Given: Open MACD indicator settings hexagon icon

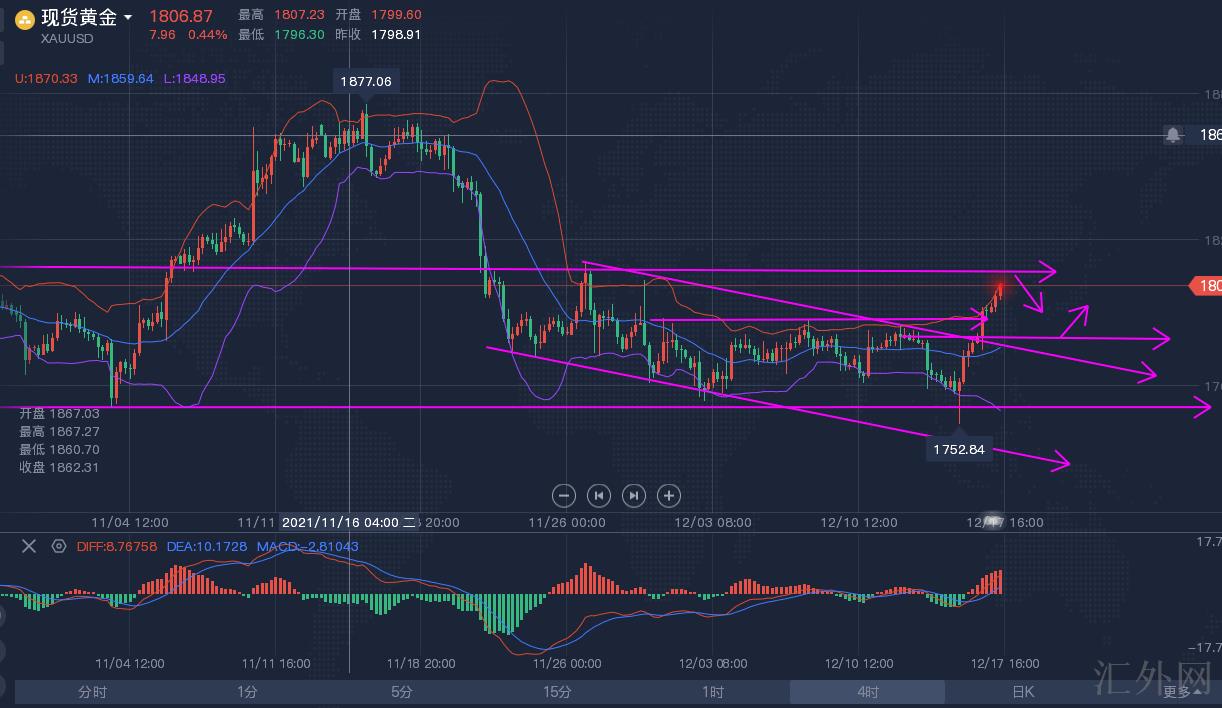Looking at the screenshot, I should pos(59,546).
